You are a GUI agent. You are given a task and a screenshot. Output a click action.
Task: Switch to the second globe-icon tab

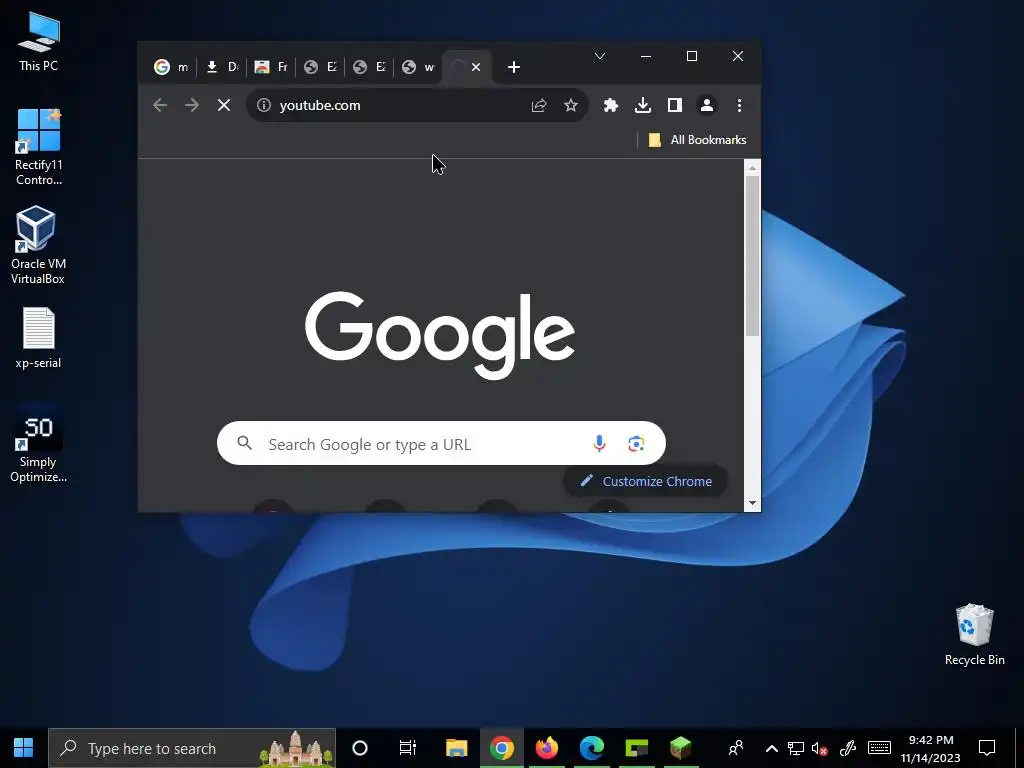click(369, 67)
